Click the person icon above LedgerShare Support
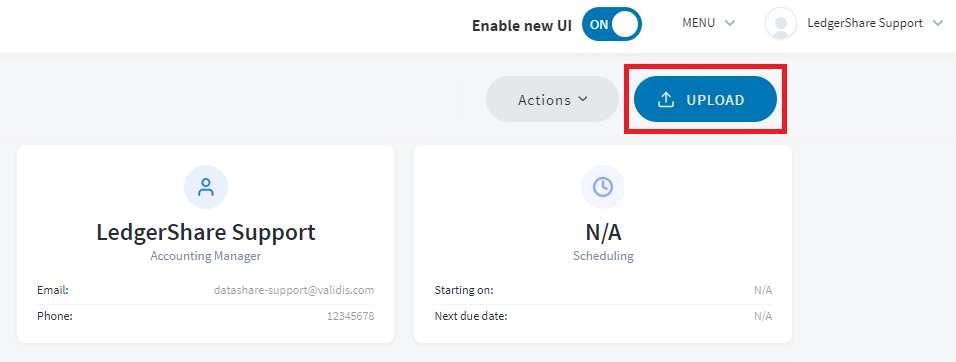 (206, 187)
